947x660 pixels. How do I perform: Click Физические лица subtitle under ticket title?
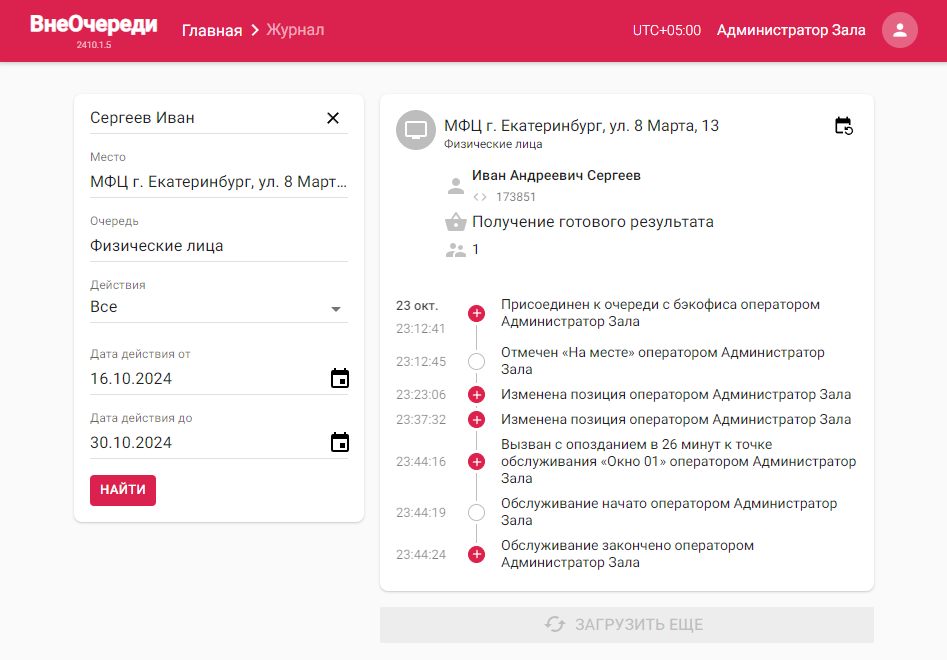click(x=493, y=144)
